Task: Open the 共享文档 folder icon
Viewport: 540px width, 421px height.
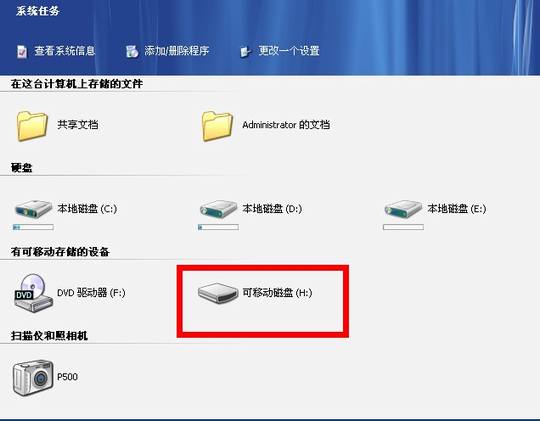Action: click(x=32, y=126)
